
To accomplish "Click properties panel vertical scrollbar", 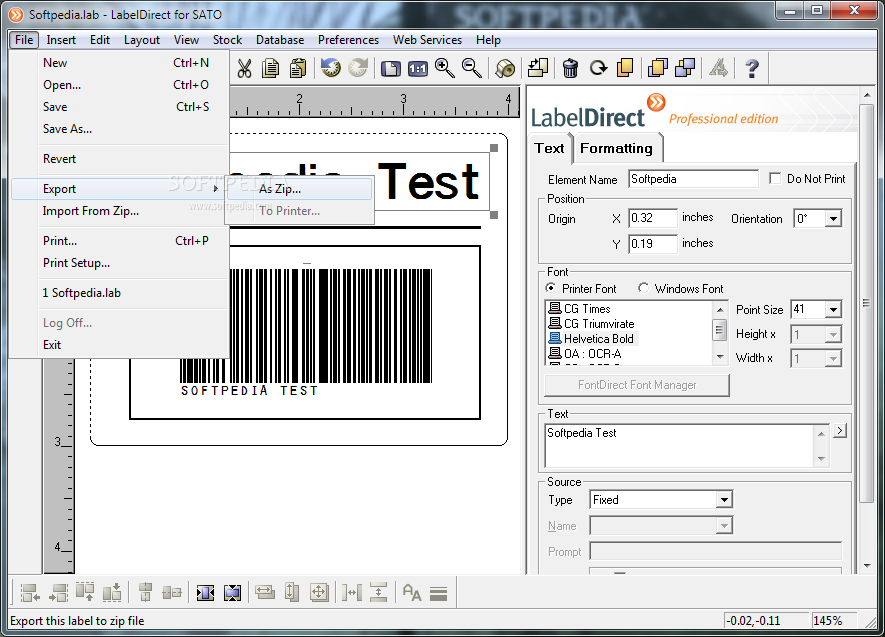I will tap(867, 303).
